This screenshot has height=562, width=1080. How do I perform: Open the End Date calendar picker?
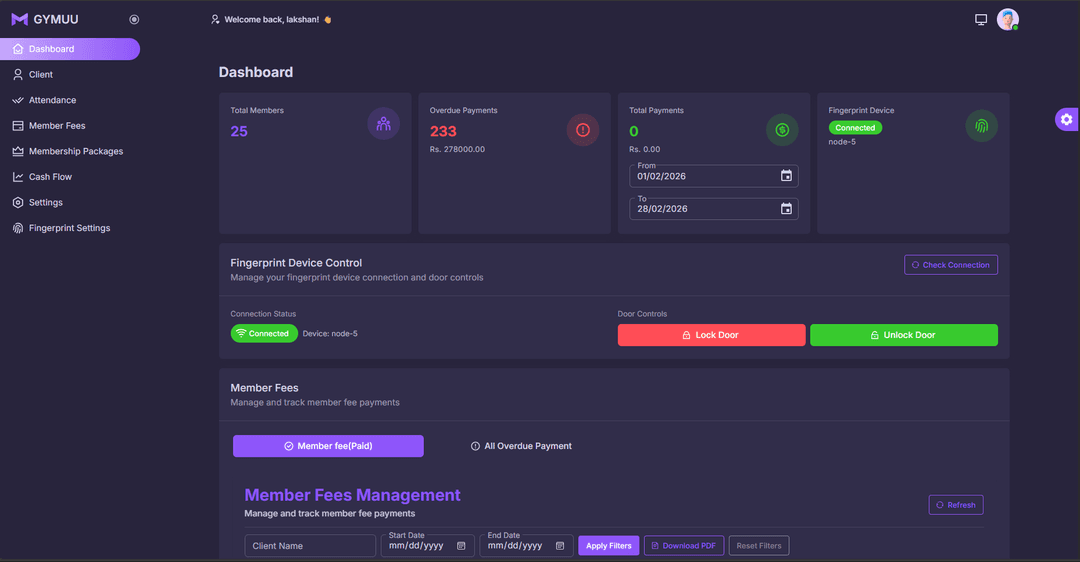(x=560, y=546)
